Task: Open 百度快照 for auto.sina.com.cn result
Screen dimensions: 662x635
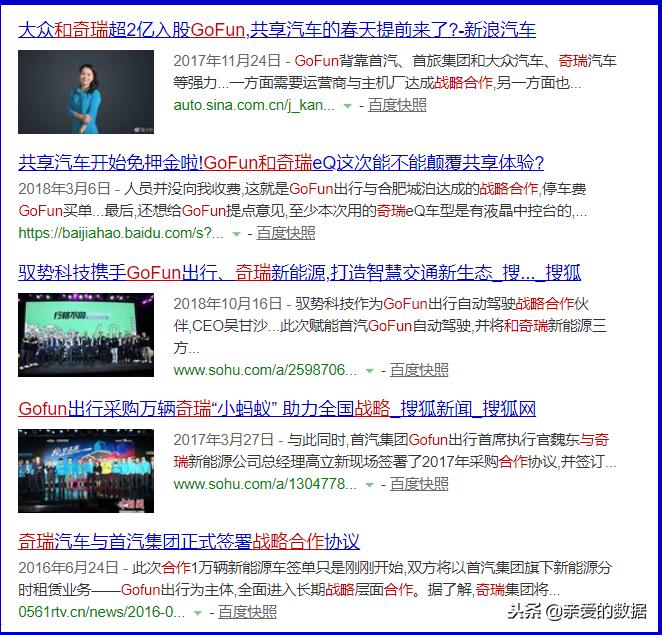Action: (x=397, y=105)
